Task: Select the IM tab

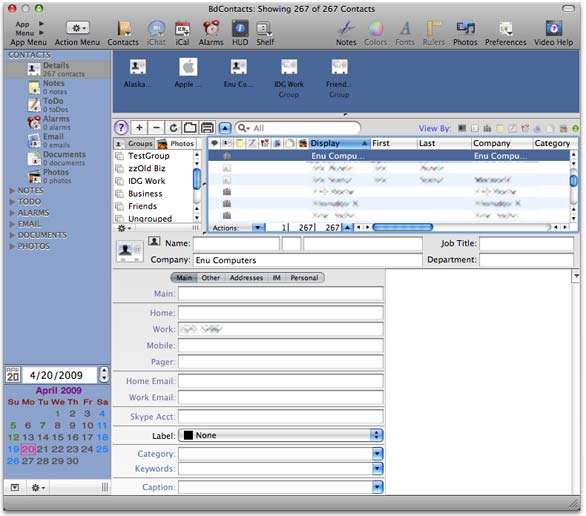Action: [x=277, y=278]
